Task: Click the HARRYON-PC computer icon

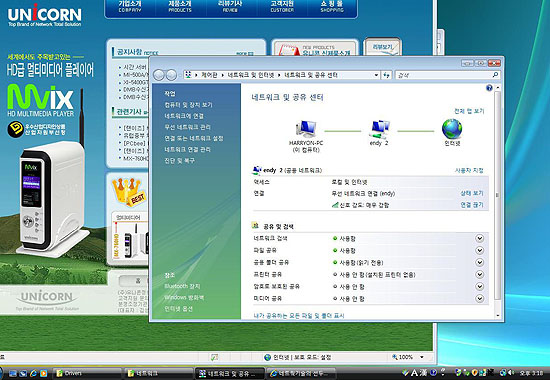Action: (x=306, y=129)
